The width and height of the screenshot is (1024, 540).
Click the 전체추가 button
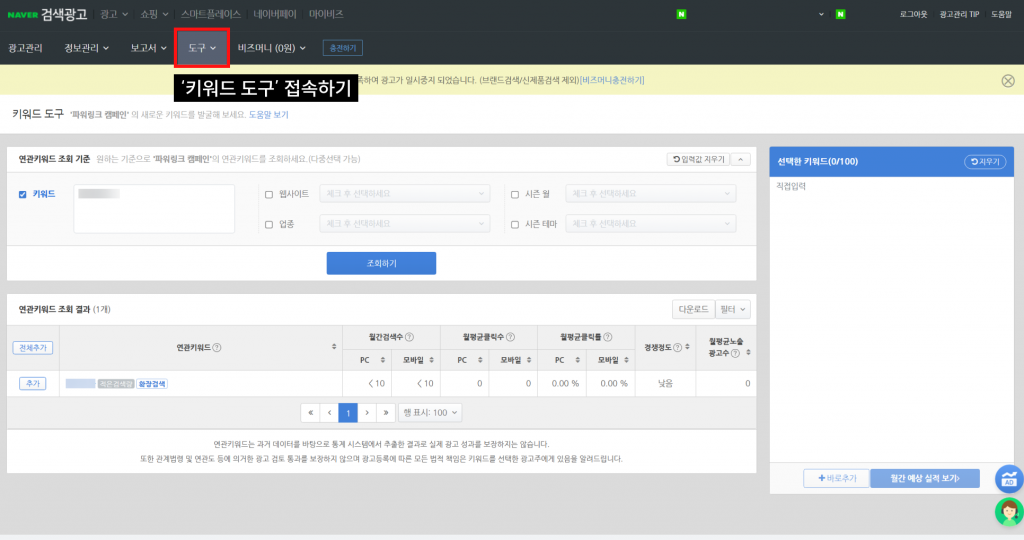33,348
